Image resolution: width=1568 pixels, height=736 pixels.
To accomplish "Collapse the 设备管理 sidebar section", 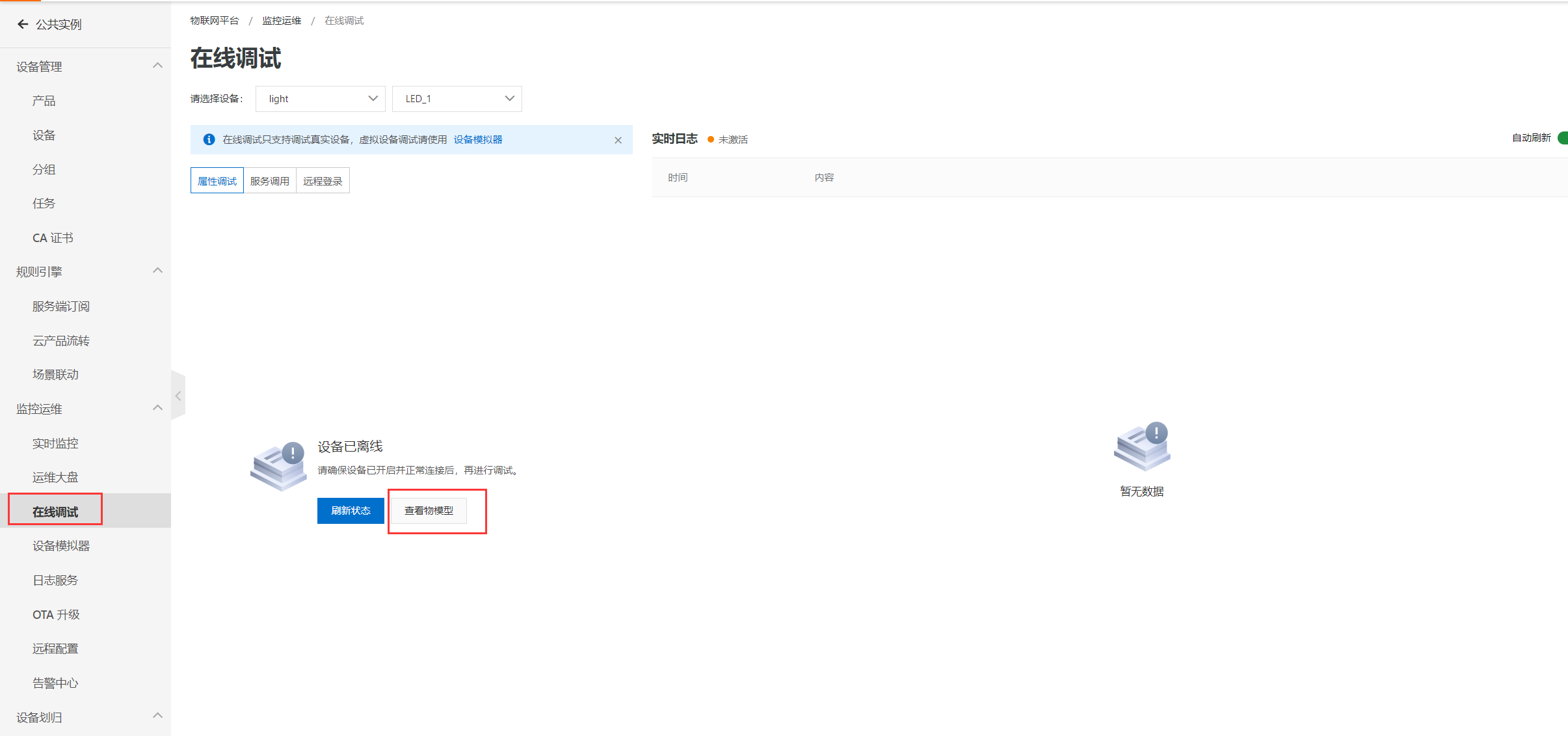I will click(x=157, y=66).
